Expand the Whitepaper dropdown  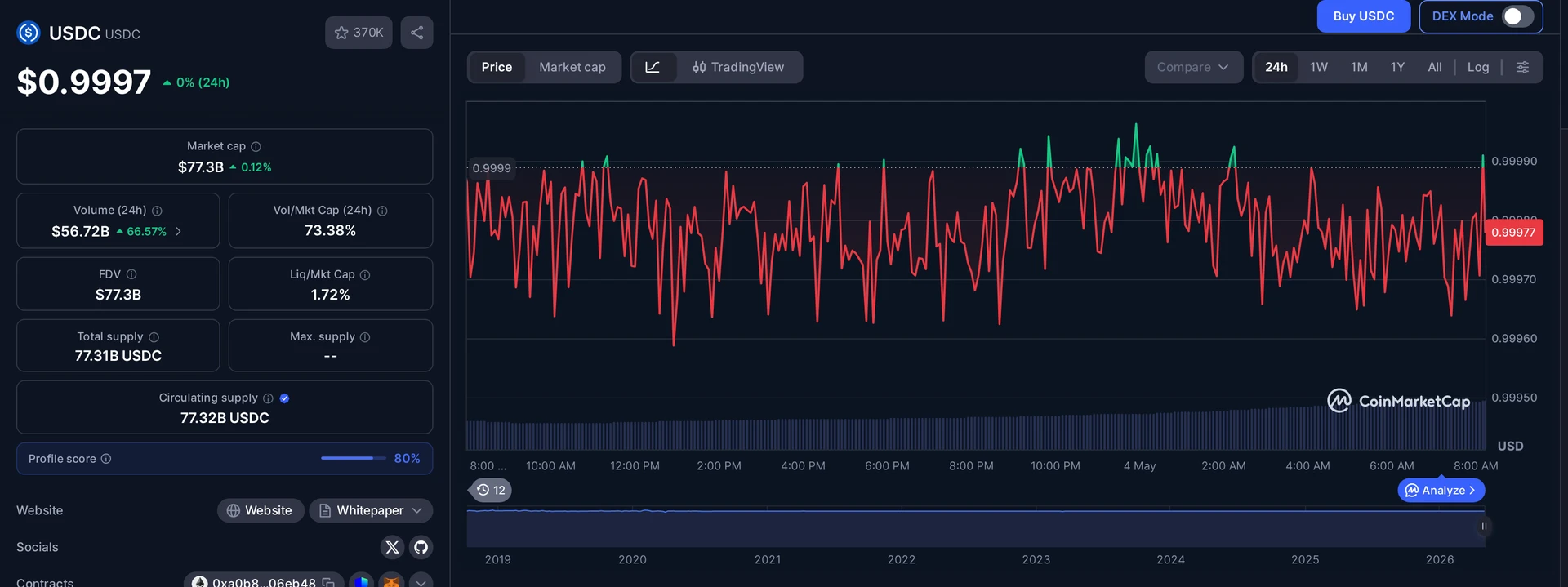(x=371, y=510)
